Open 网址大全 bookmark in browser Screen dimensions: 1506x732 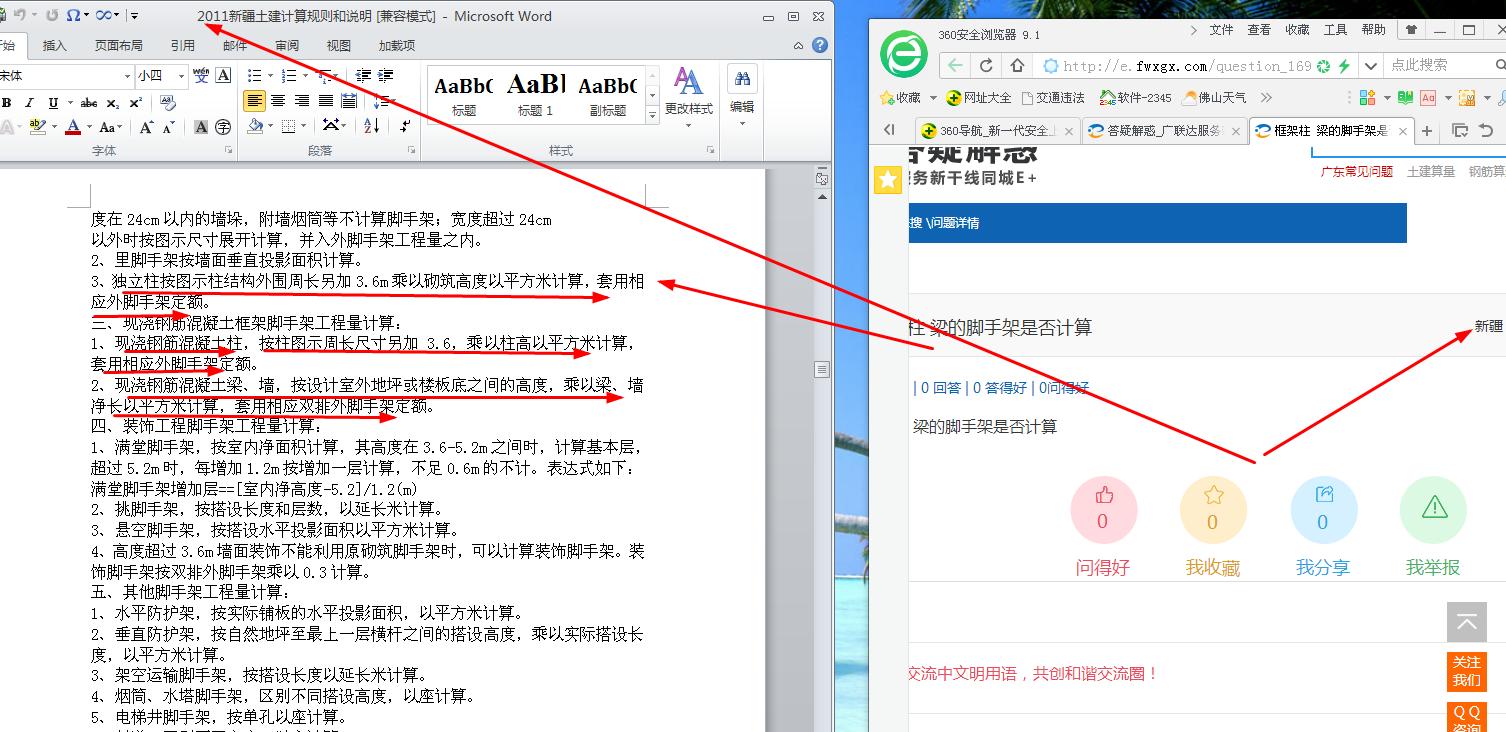click(x=979, y=98)
